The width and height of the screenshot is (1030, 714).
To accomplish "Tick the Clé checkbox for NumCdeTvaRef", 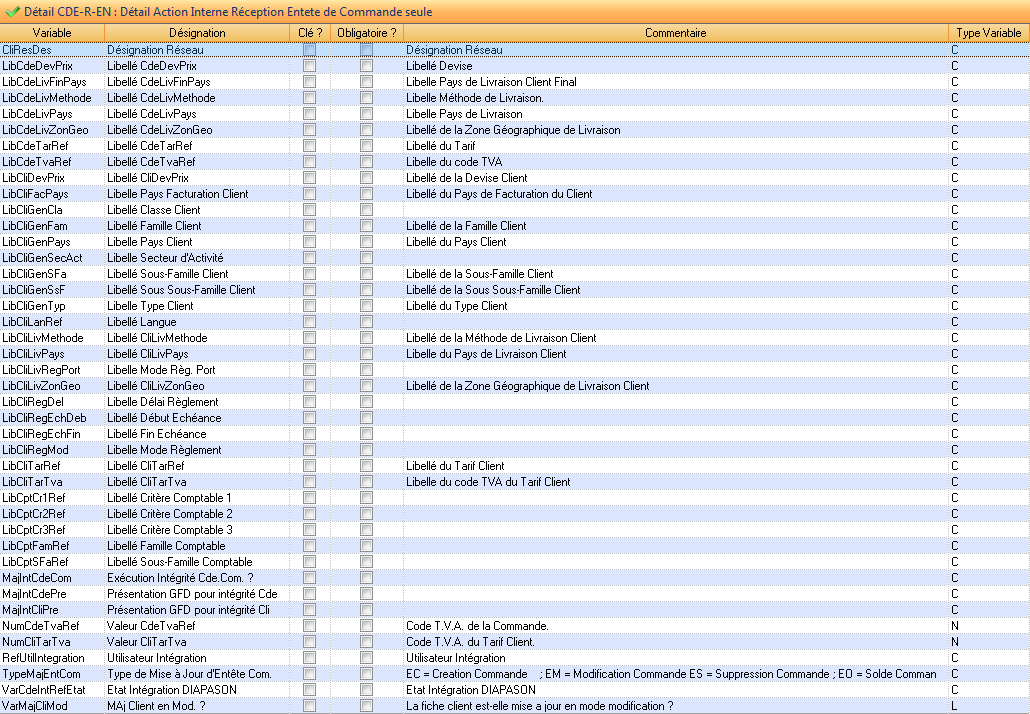I will coord(310,626).
